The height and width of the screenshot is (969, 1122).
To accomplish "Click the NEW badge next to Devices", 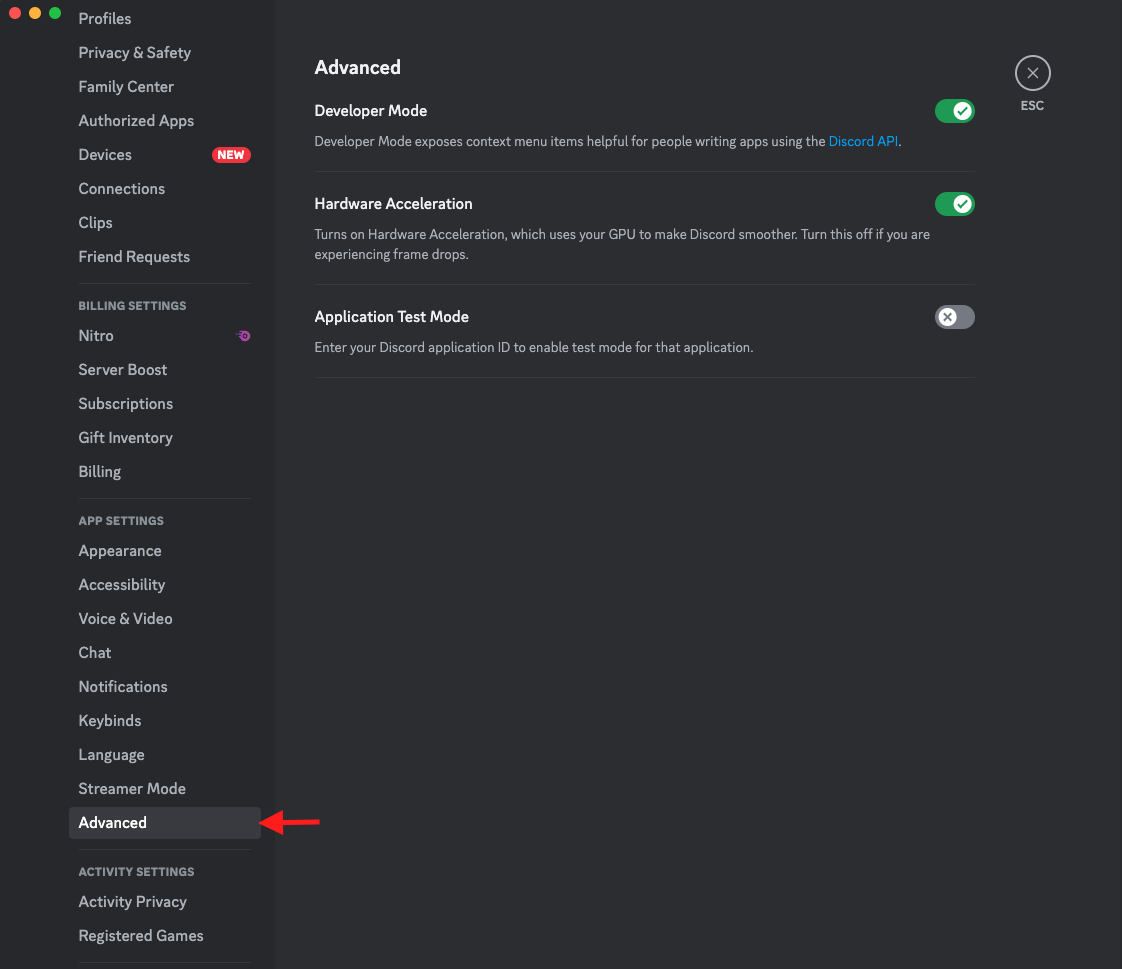I will coord(231,155).
